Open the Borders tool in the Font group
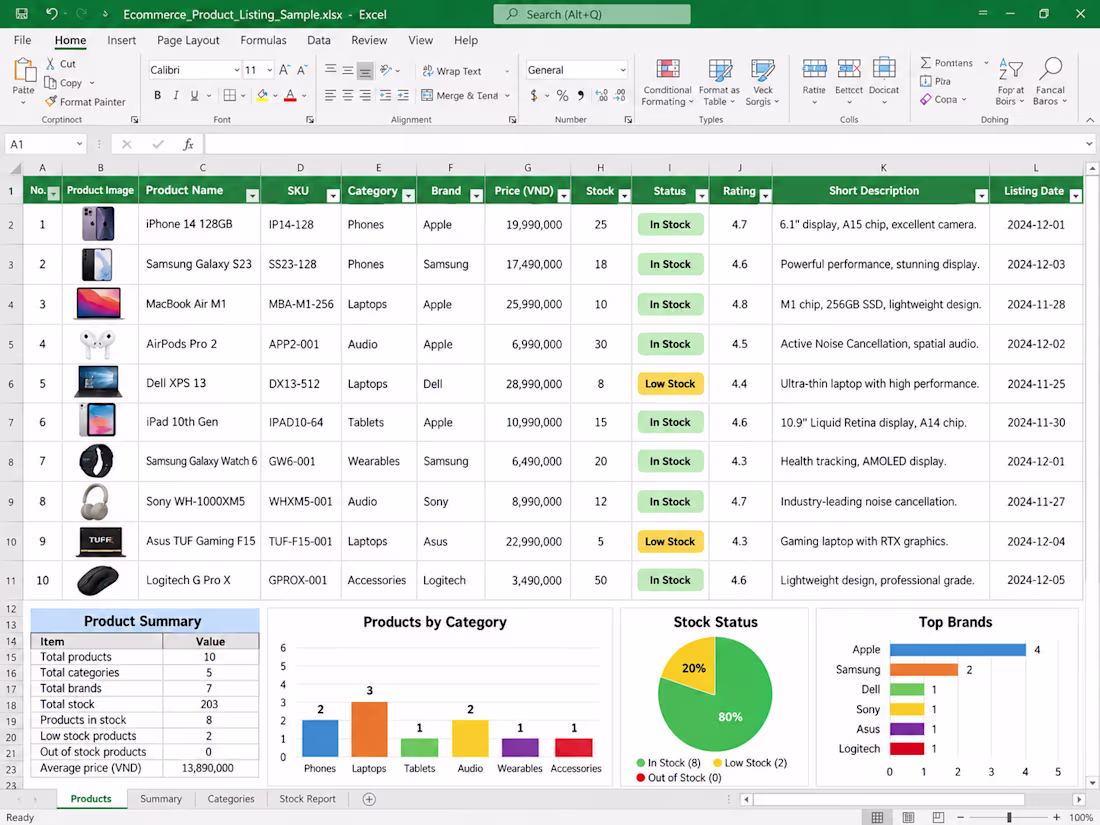This screenshot has height=825, width=1100. (x=229, y=95)
